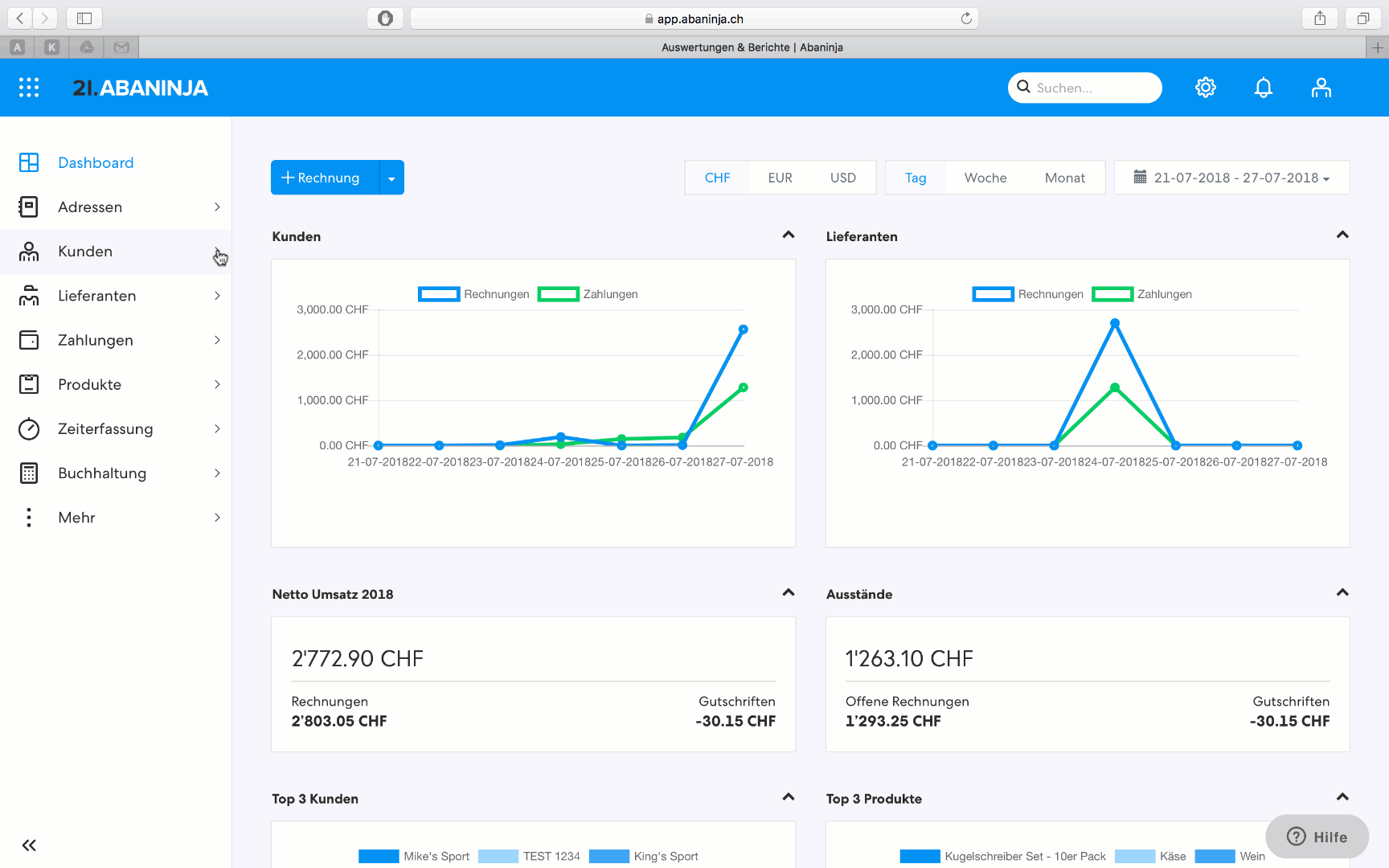Image resolution: width=1389 pixels, height=868 pixels.
Task: Click the notifications bell icon
Action: (1264, 88)
